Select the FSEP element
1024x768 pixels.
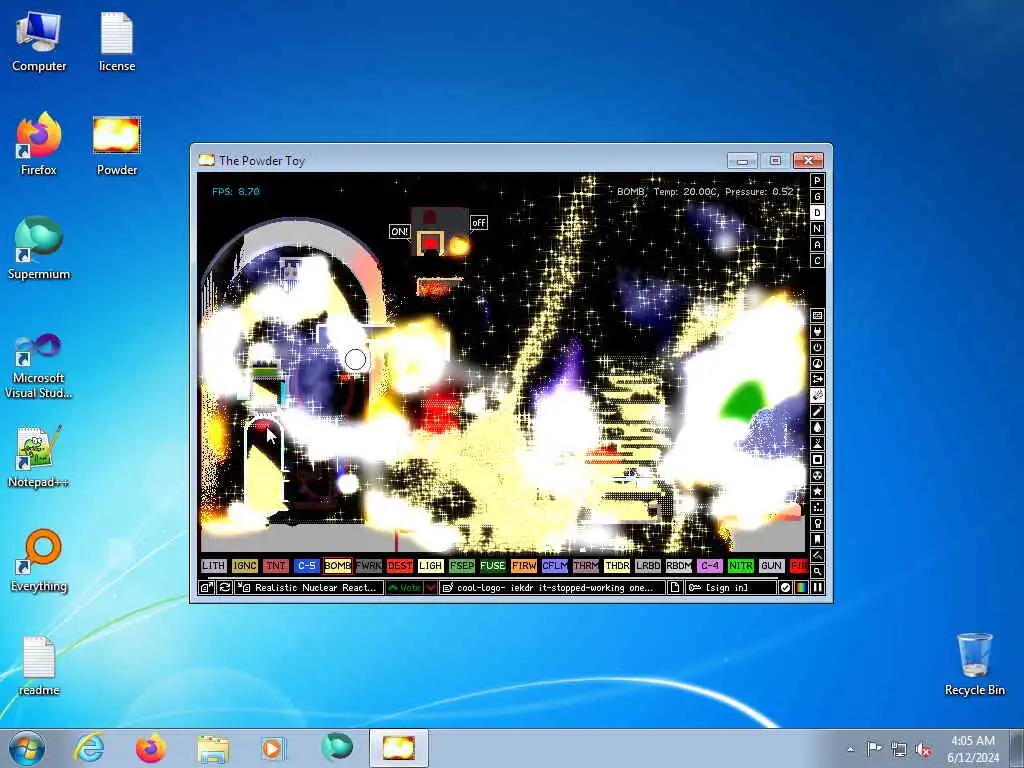[462, 566]
